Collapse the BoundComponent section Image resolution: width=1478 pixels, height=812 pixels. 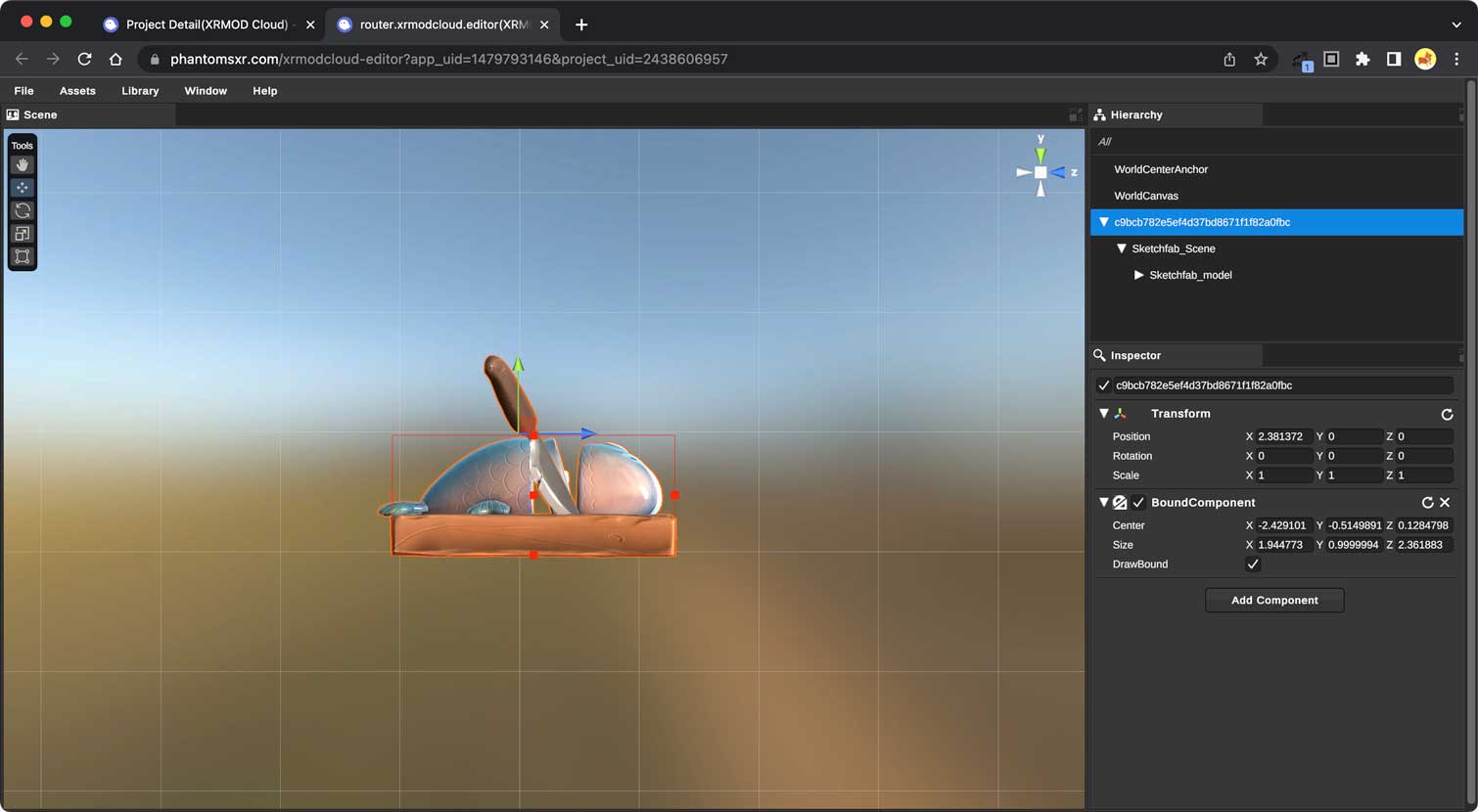(1104, 503)
